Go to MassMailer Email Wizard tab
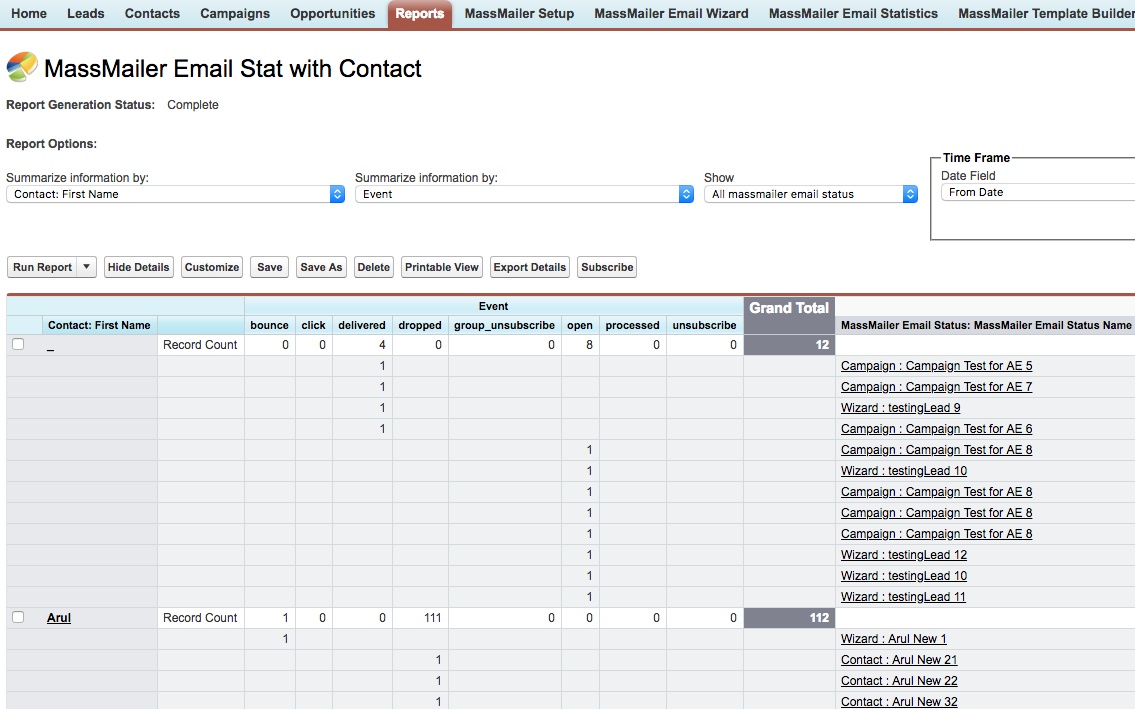The height and width of the screenshot is (709, 1135). pos(671,13)
